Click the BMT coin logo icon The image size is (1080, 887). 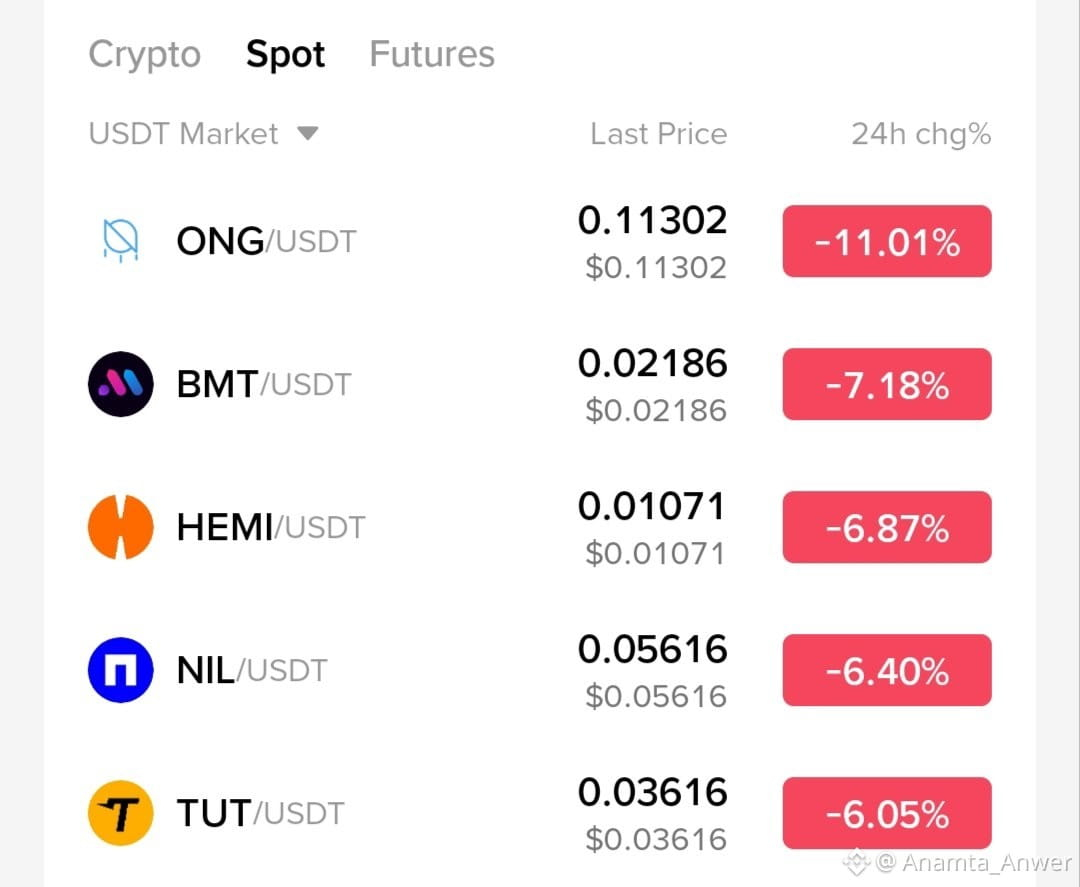point(121,384)
